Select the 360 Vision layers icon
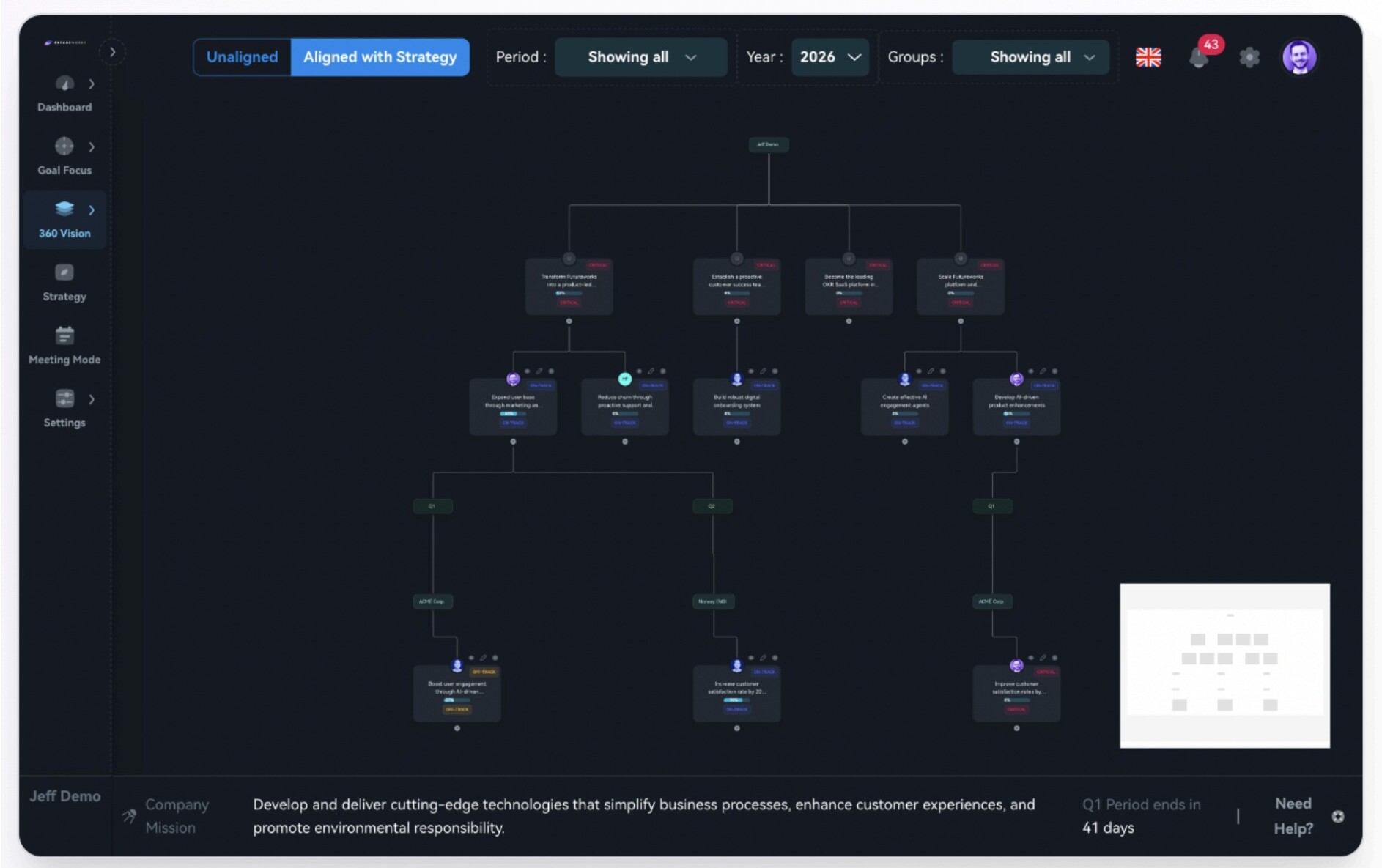1382x868 pixels. coord(64,209)
